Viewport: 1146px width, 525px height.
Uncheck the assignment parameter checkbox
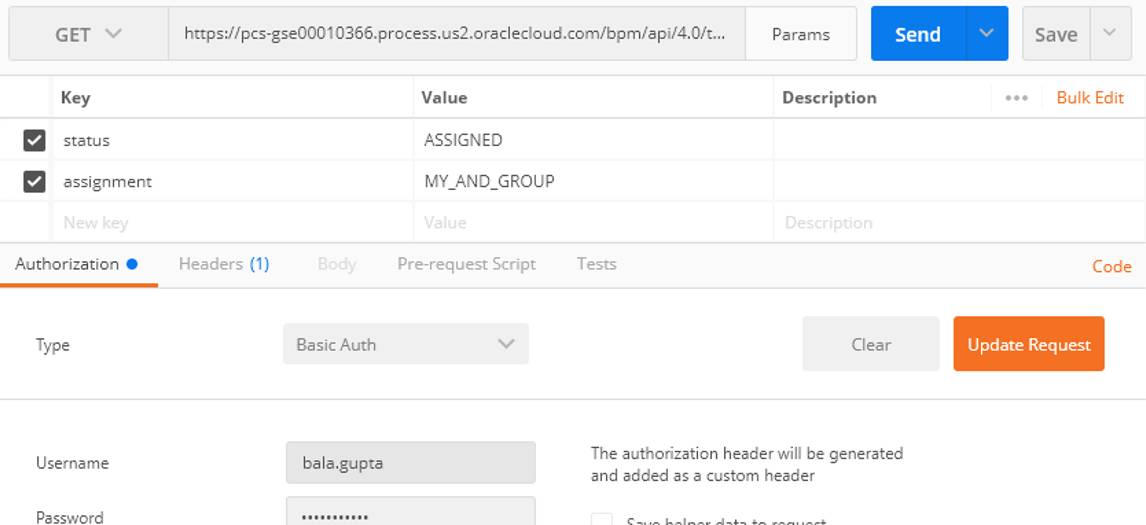pyautogui.click(x=35, y=181)
